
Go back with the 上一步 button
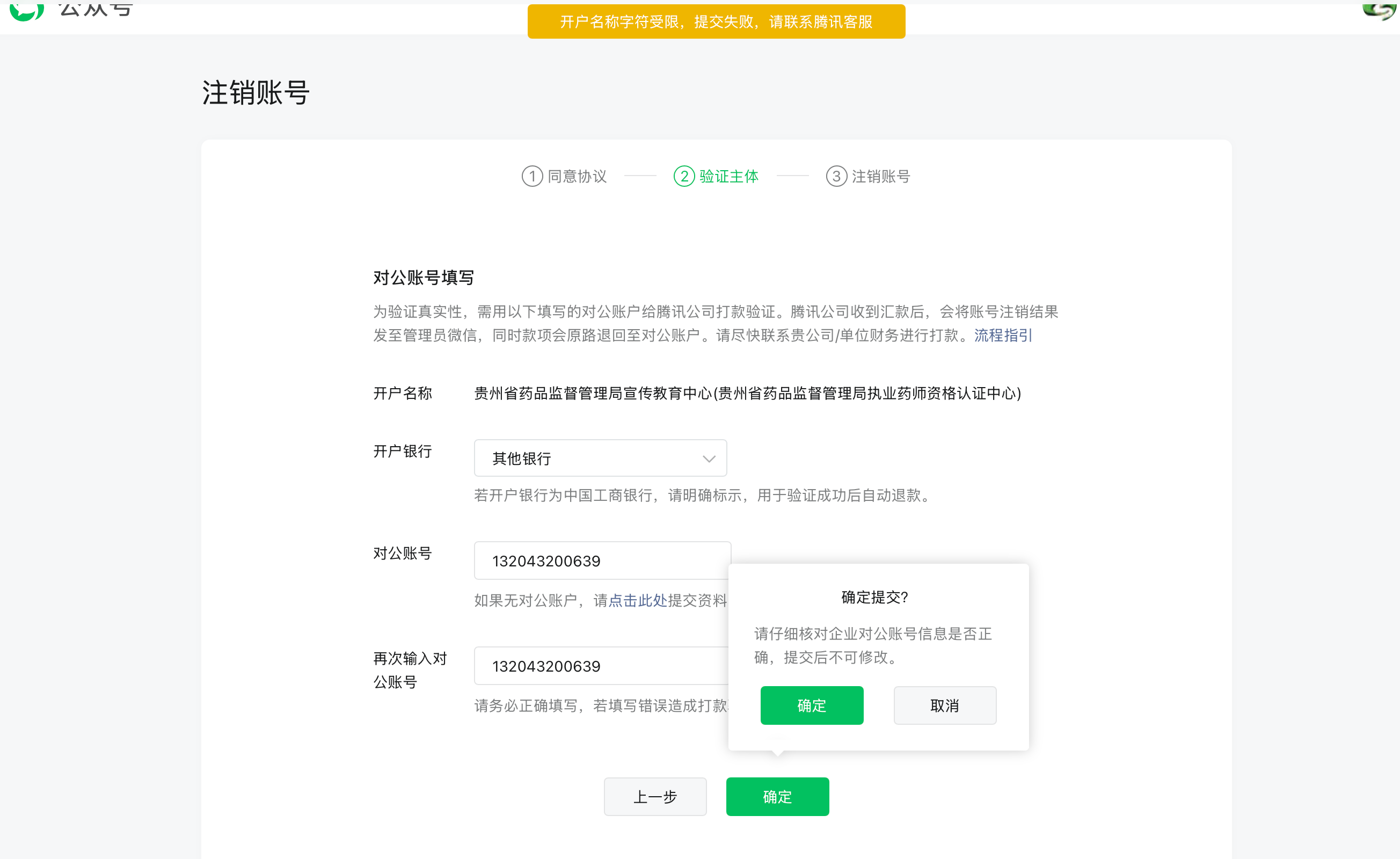point(654,797)
